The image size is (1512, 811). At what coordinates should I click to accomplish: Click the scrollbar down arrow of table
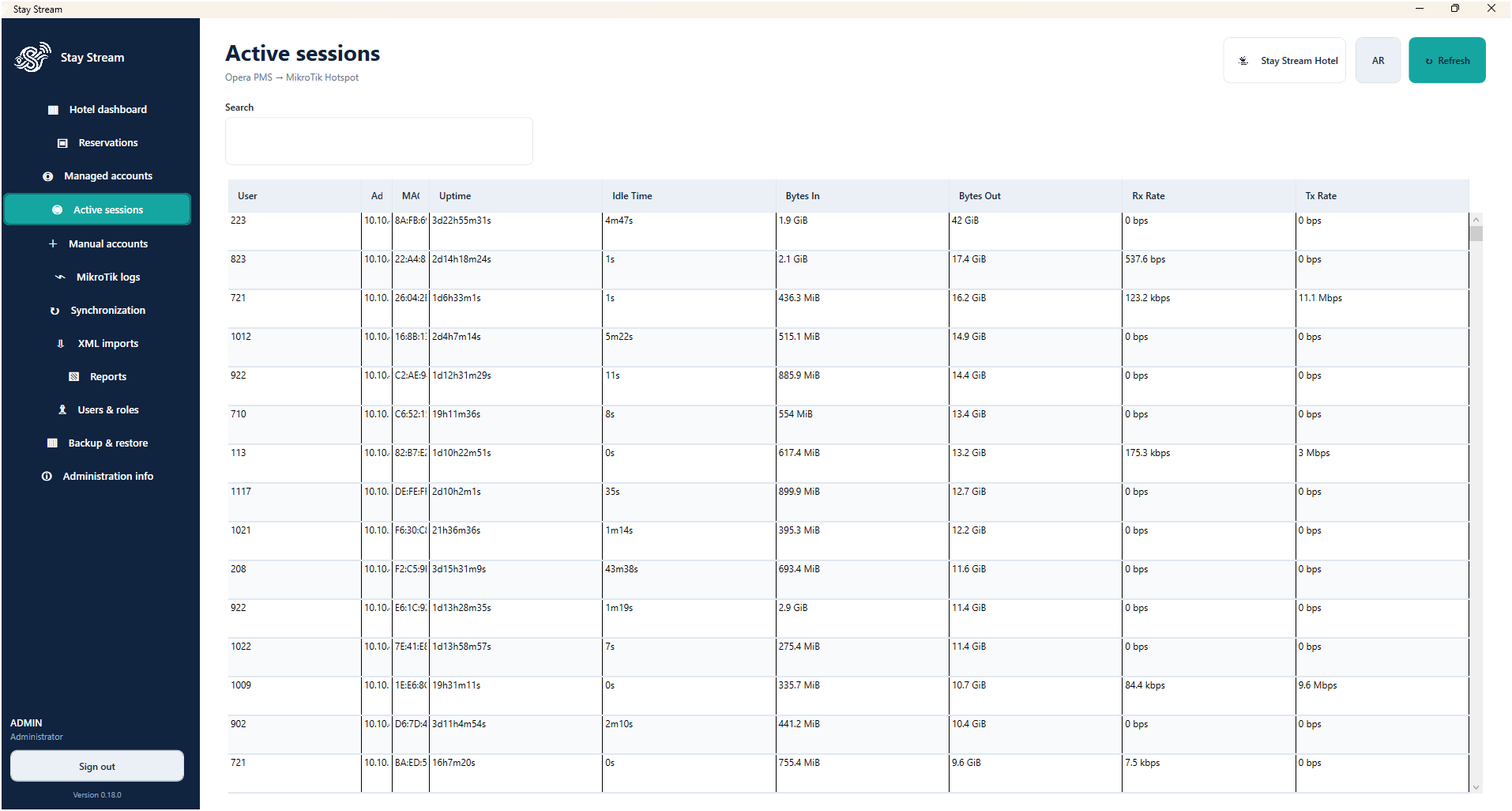pyautogui.click(x=1476, y=786)
